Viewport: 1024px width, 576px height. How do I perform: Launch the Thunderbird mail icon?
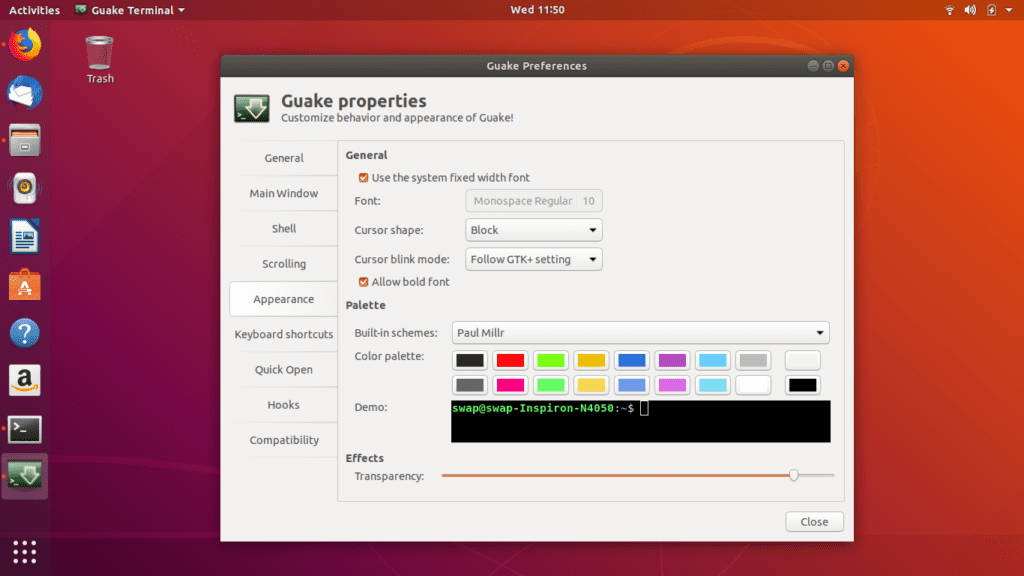[x=23, y=93]
